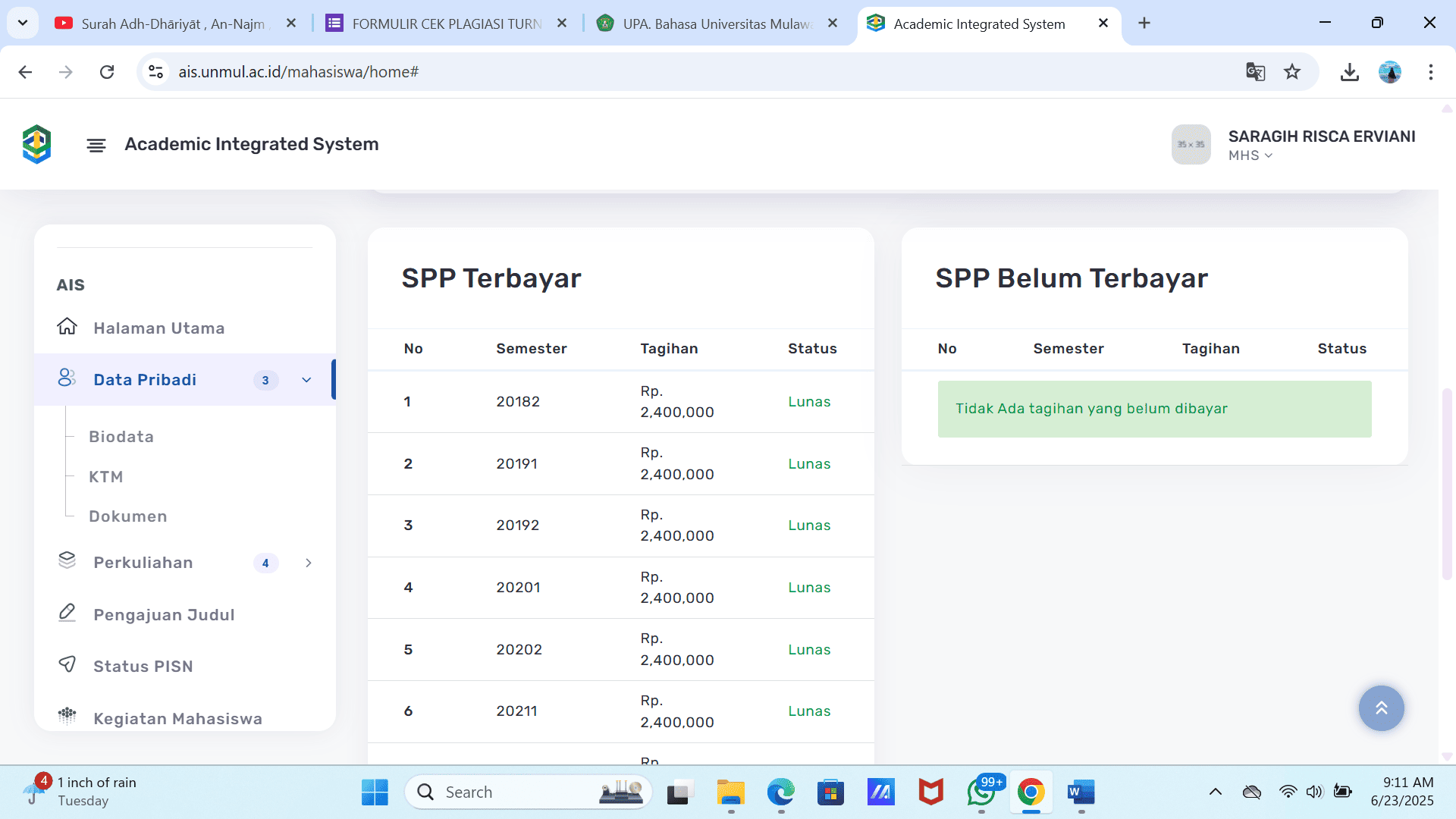Open WhatsApp from the Windows taskbar
1456x819 pixels.
click(981, 792)
